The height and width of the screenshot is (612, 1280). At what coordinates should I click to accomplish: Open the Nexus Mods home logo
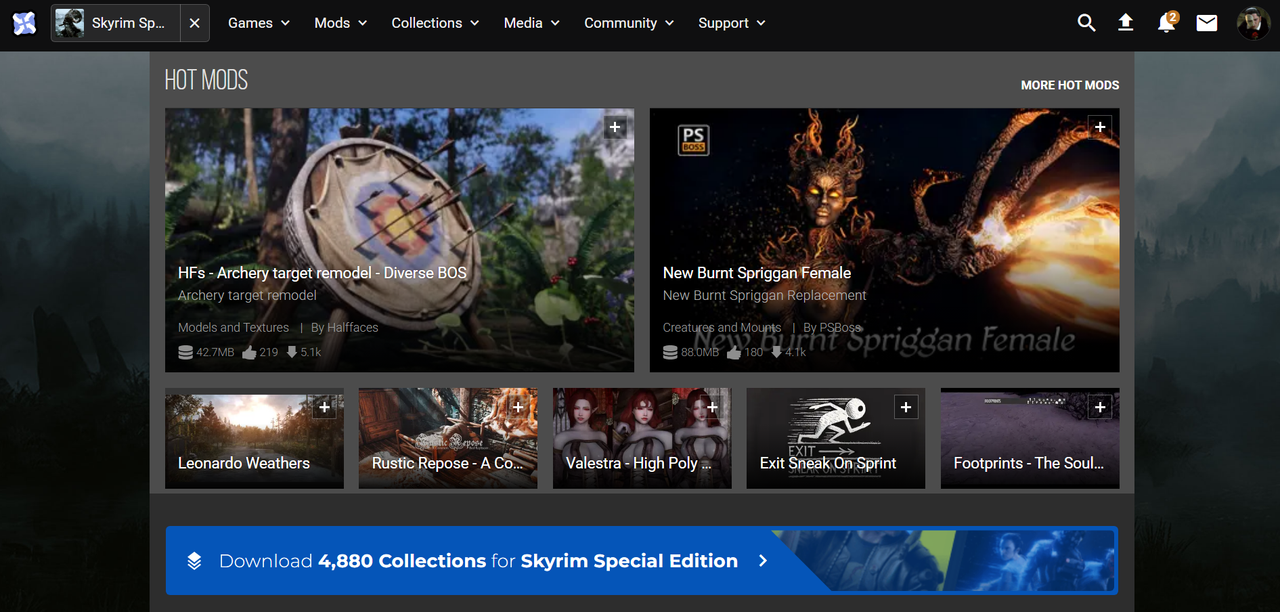24,22
